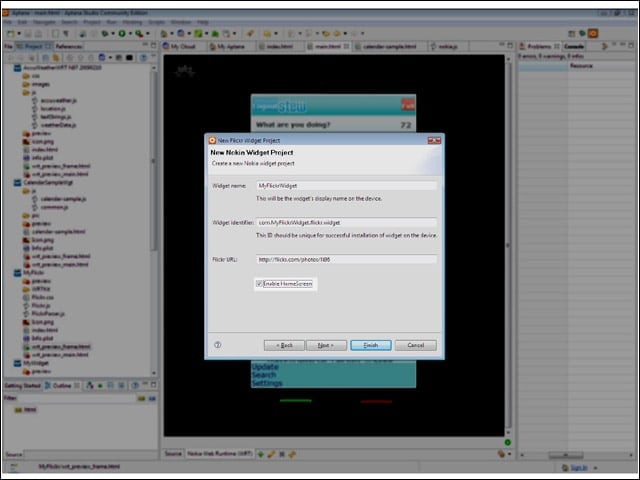Select weatherData.js file

click(58, 125)
